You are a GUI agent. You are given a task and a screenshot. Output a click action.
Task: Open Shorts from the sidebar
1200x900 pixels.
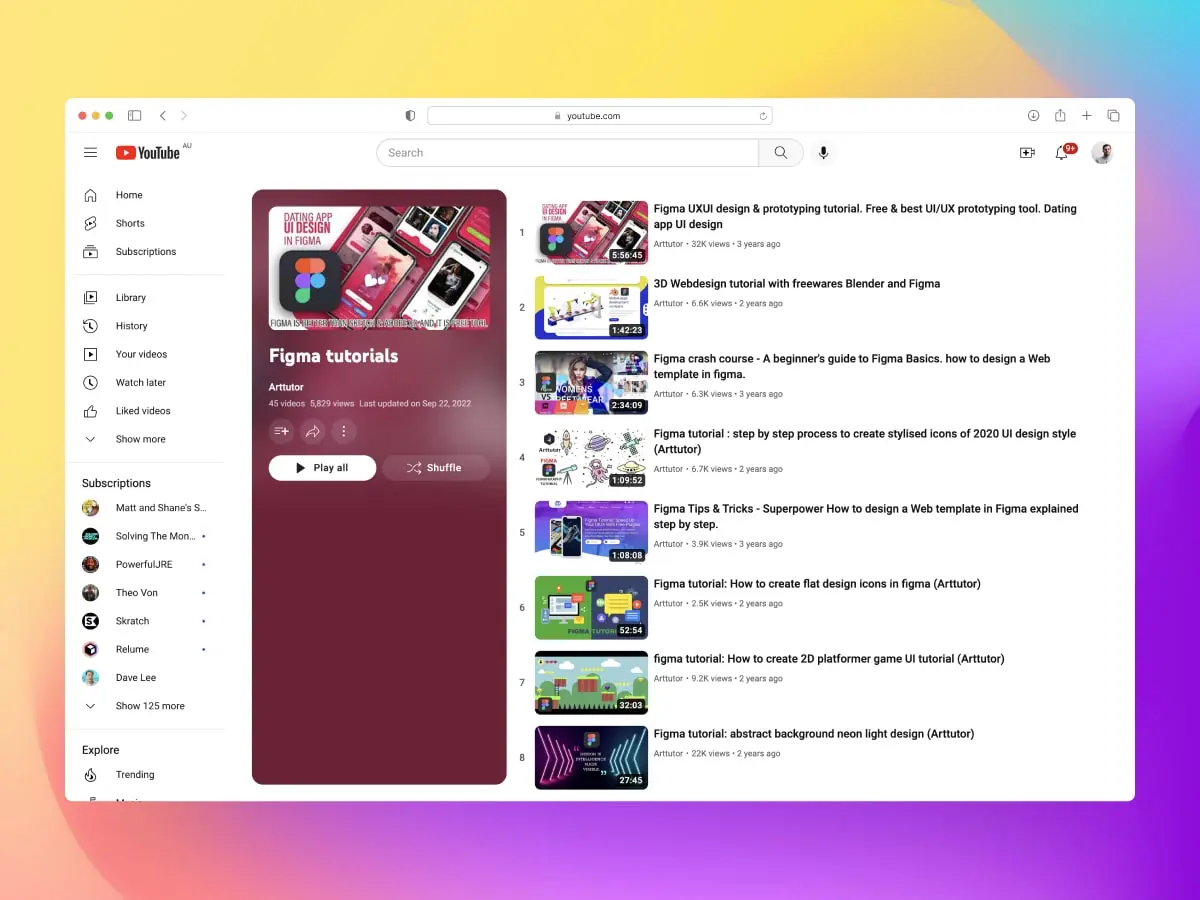coord(129,223)
